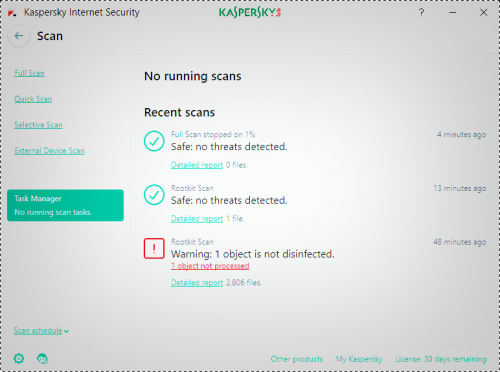Click License 30 days remaining
Screen dimensions: 500x372
[441, 359]
